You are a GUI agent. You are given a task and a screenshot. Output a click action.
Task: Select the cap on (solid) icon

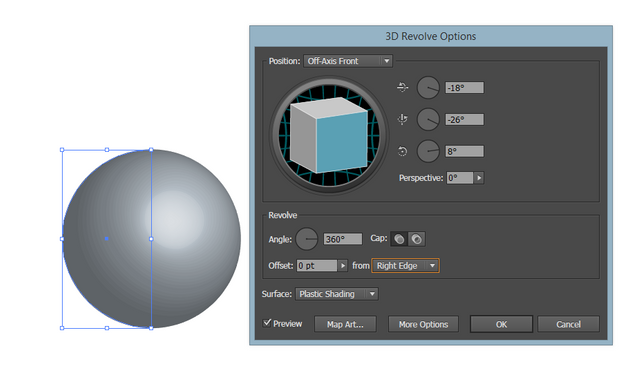click(399, 239)
